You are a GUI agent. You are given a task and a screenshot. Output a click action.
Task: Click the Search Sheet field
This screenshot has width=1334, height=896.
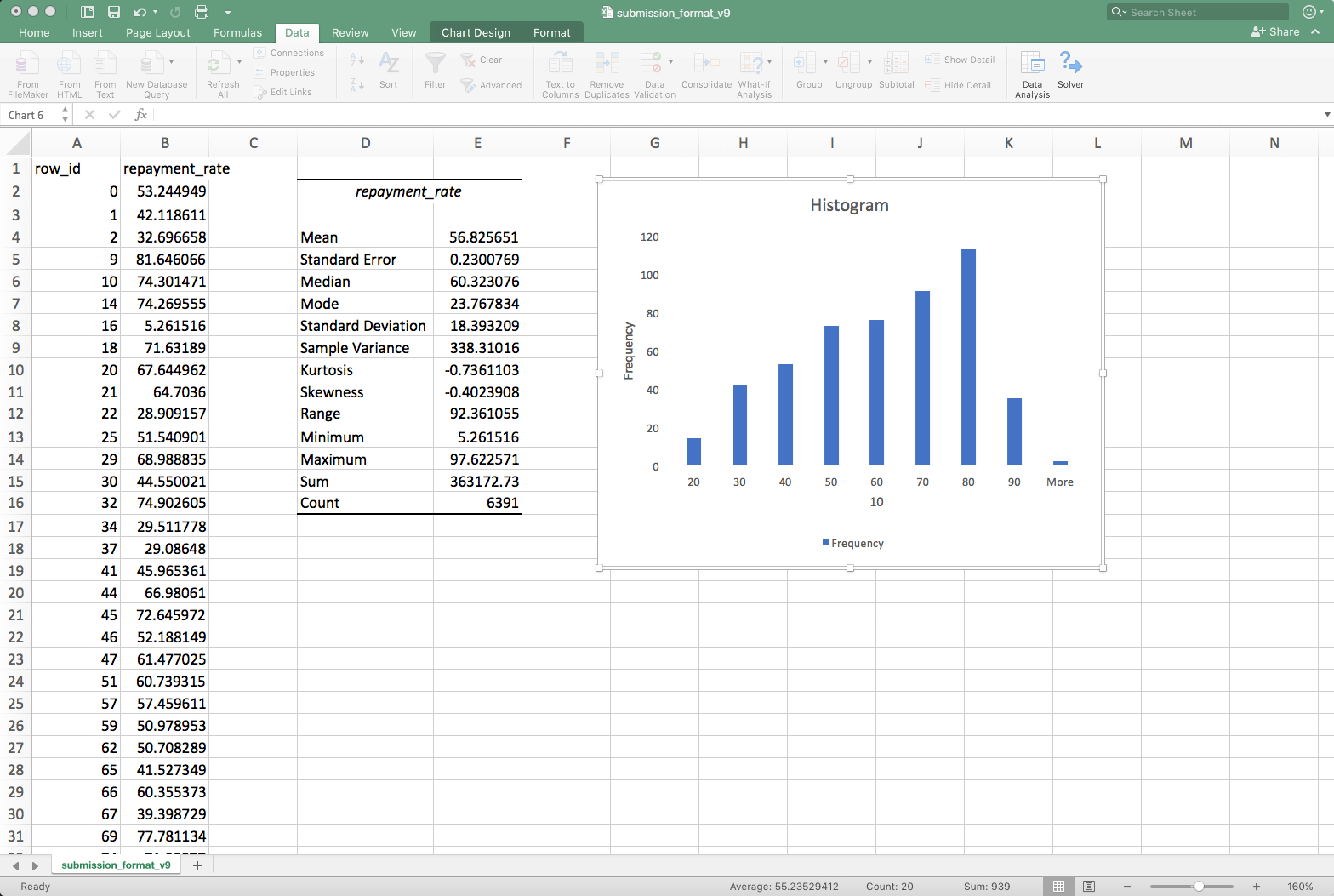1198,12
